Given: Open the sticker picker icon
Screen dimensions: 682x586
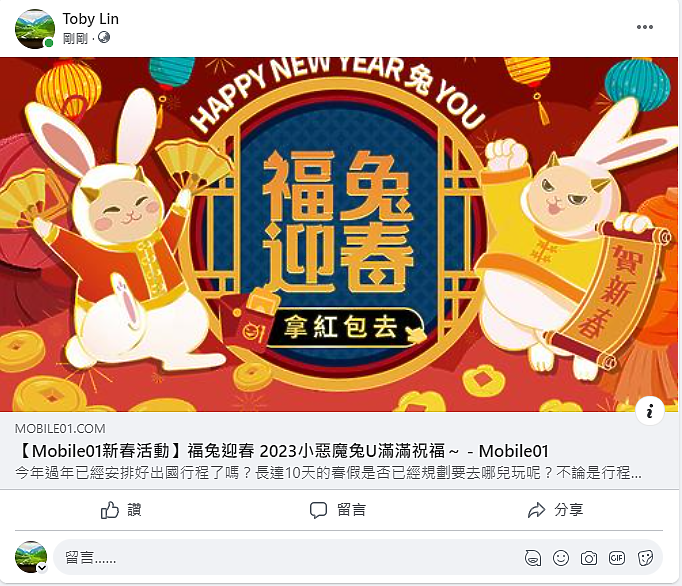Looking at the screenshot, I should [x=645, y=558].
